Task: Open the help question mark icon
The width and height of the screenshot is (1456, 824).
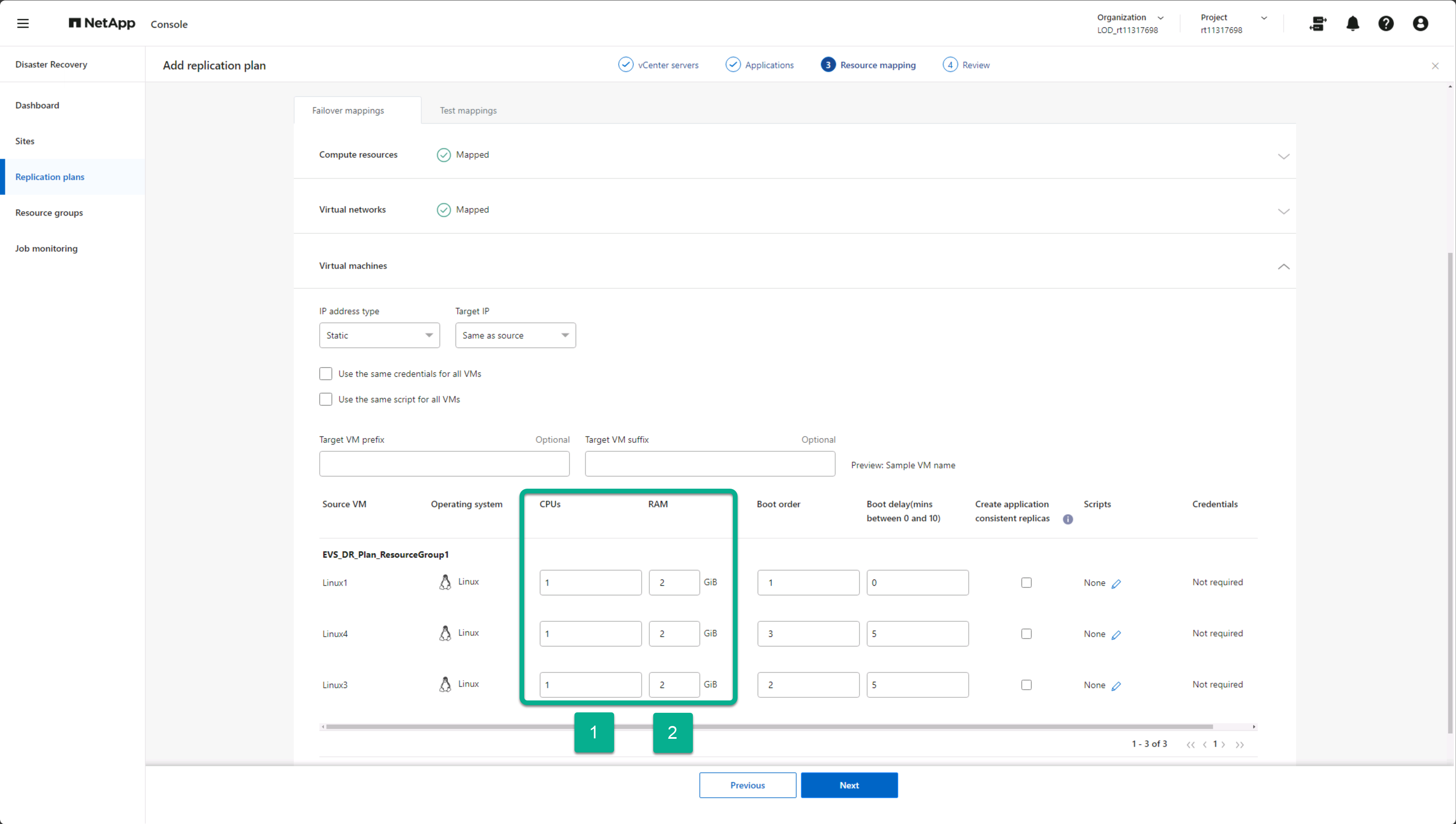Action: point(1386,23)
